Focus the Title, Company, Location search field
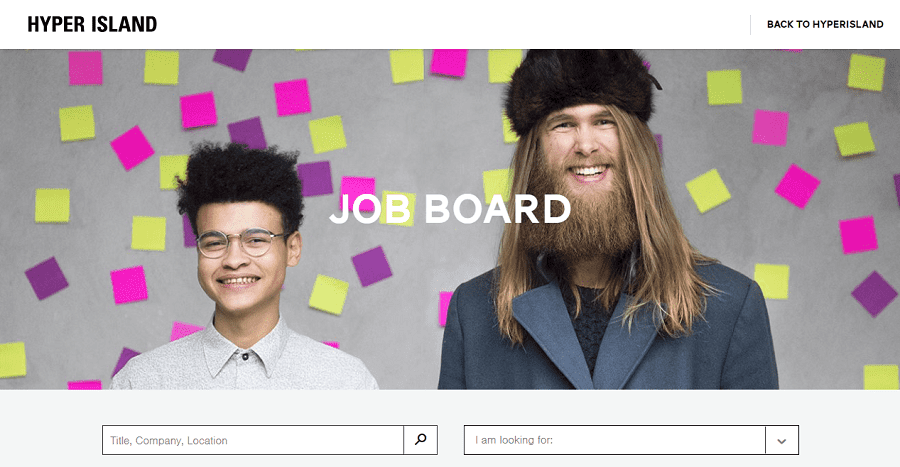 pyautogui.click(x=253, y=440)
